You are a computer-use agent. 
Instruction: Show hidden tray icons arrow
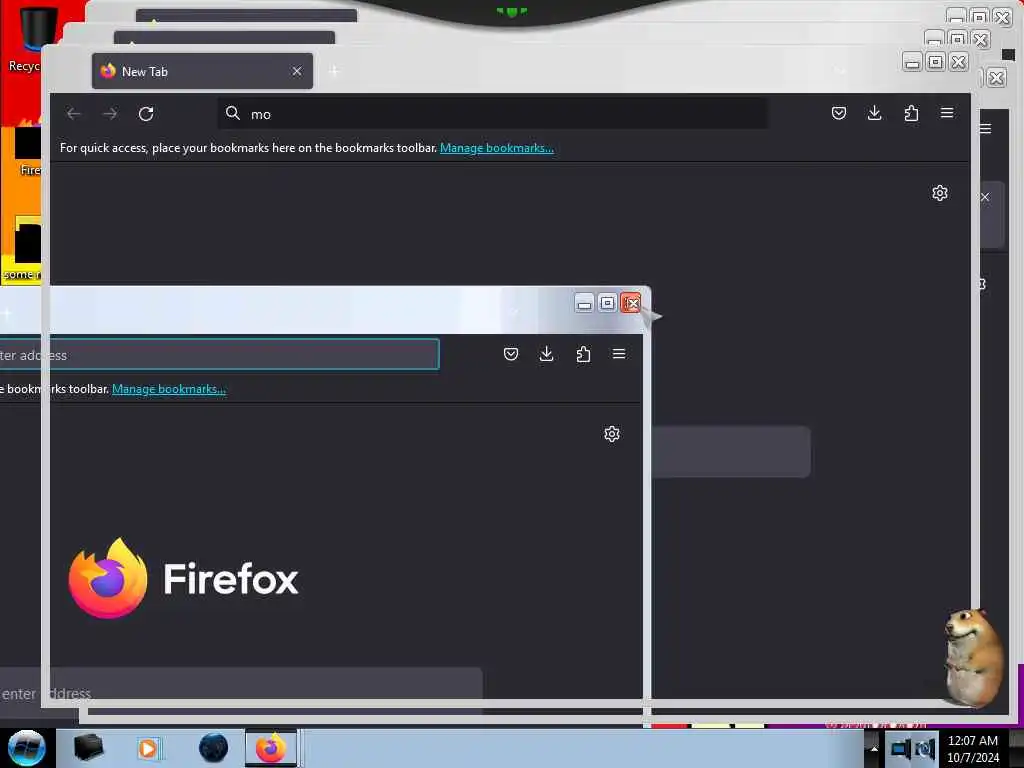point(874,748)
